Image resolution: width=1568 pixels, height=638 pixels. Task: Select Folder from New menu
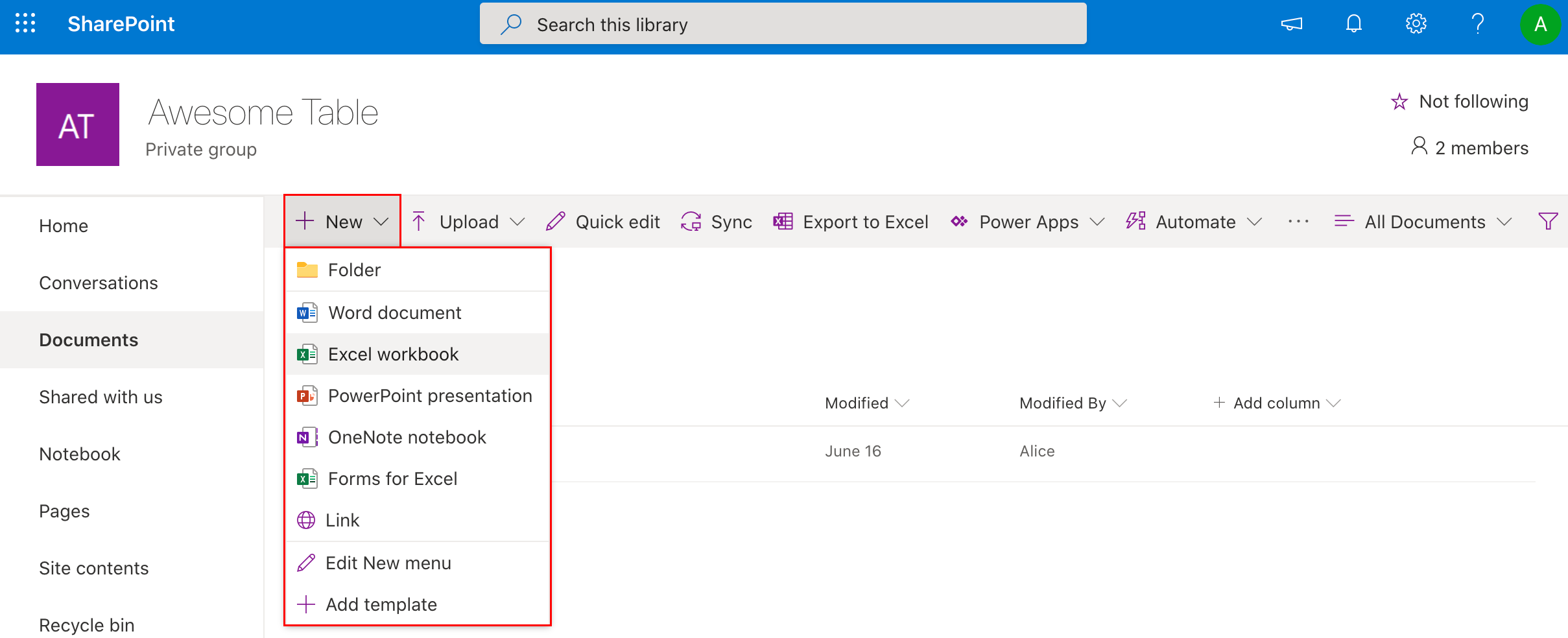click(x=418, y=270)
